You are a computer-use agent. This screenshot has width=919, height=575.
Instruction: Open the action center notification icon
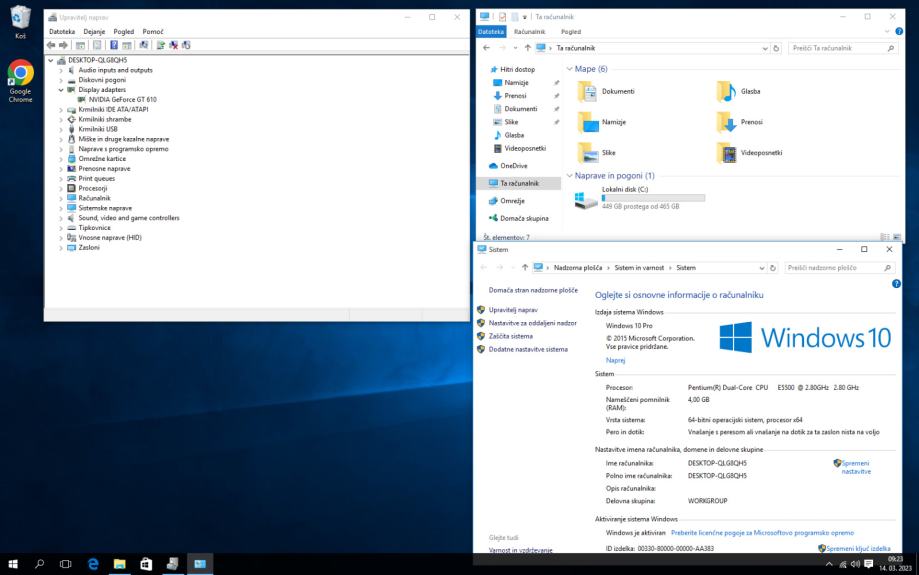[x=869, y=564]
